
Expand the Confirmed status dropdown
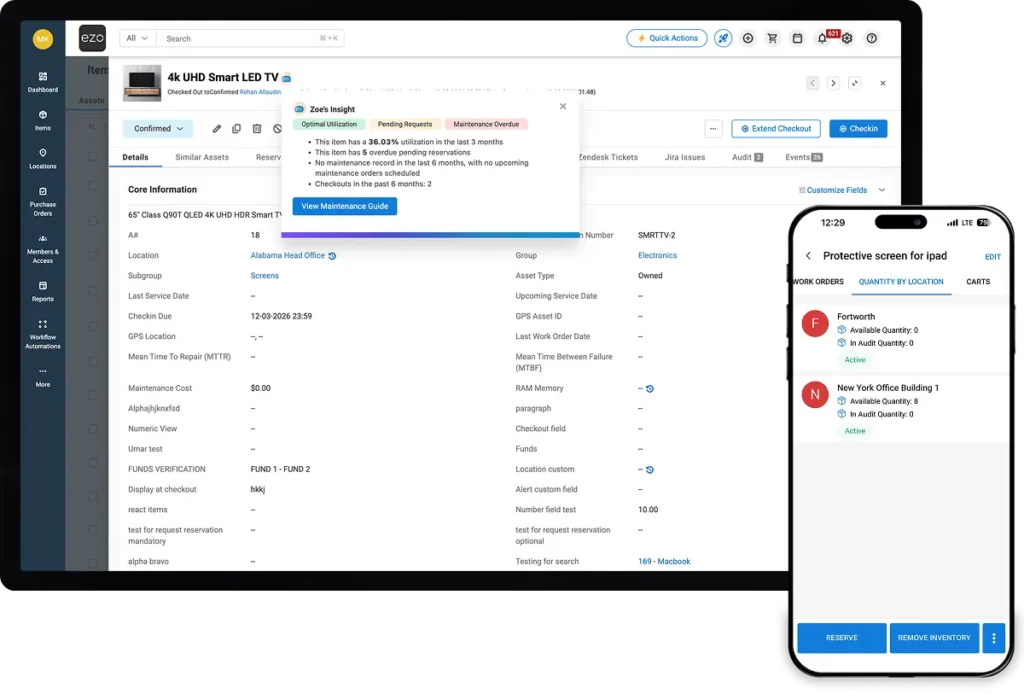point(158,129)
